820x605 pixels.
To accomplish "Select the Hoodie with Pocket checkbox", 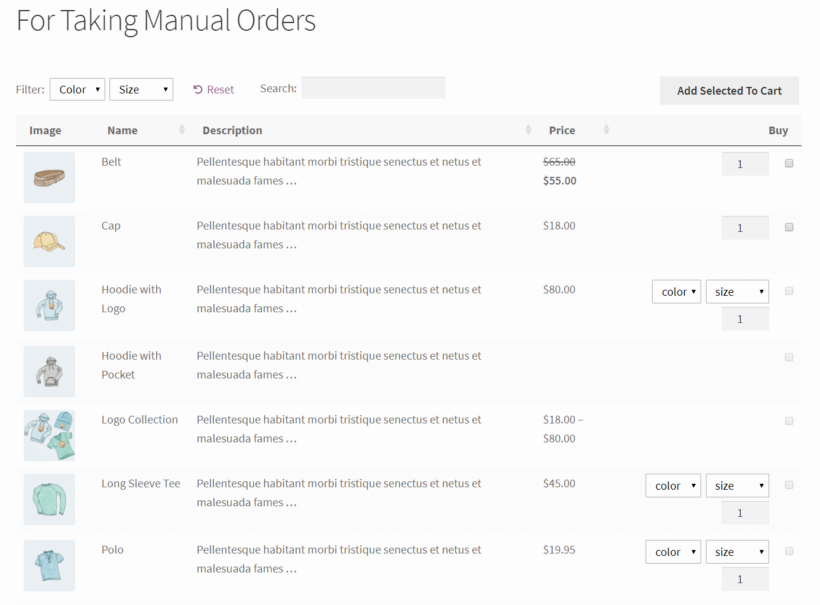I will tap(789, 357).
